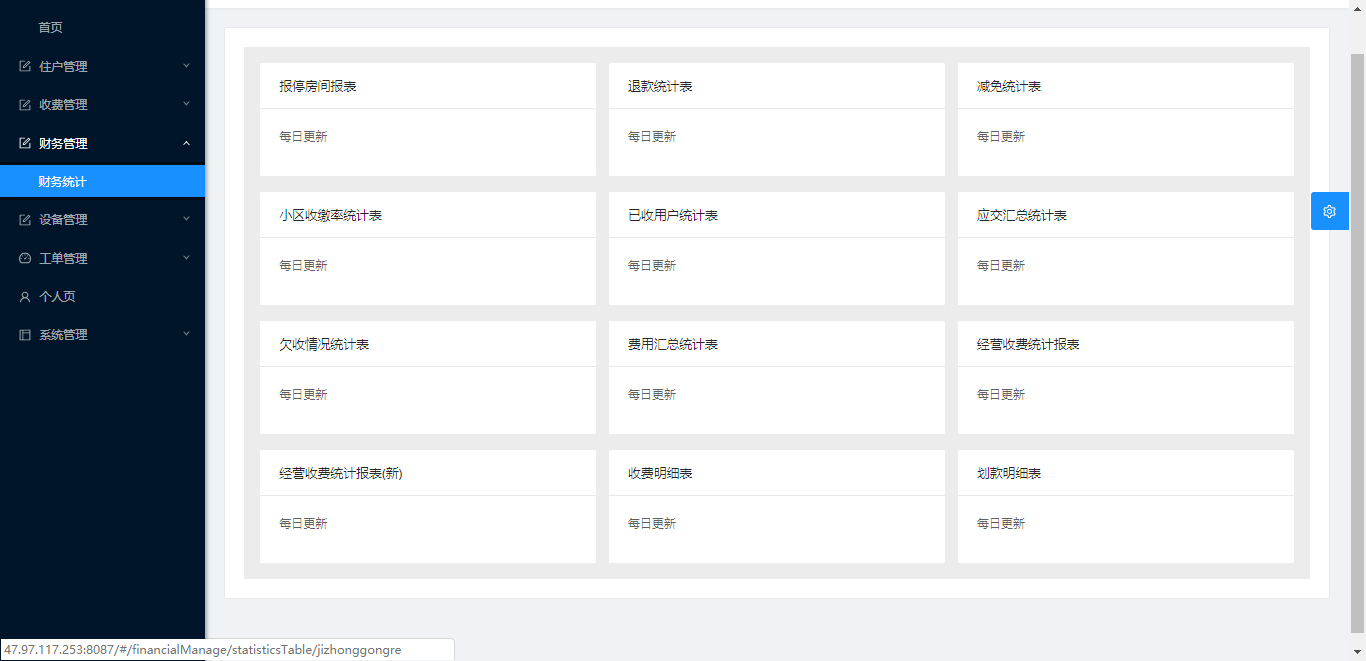Open the 经营收费统计报表(新) card

point(427,506)
